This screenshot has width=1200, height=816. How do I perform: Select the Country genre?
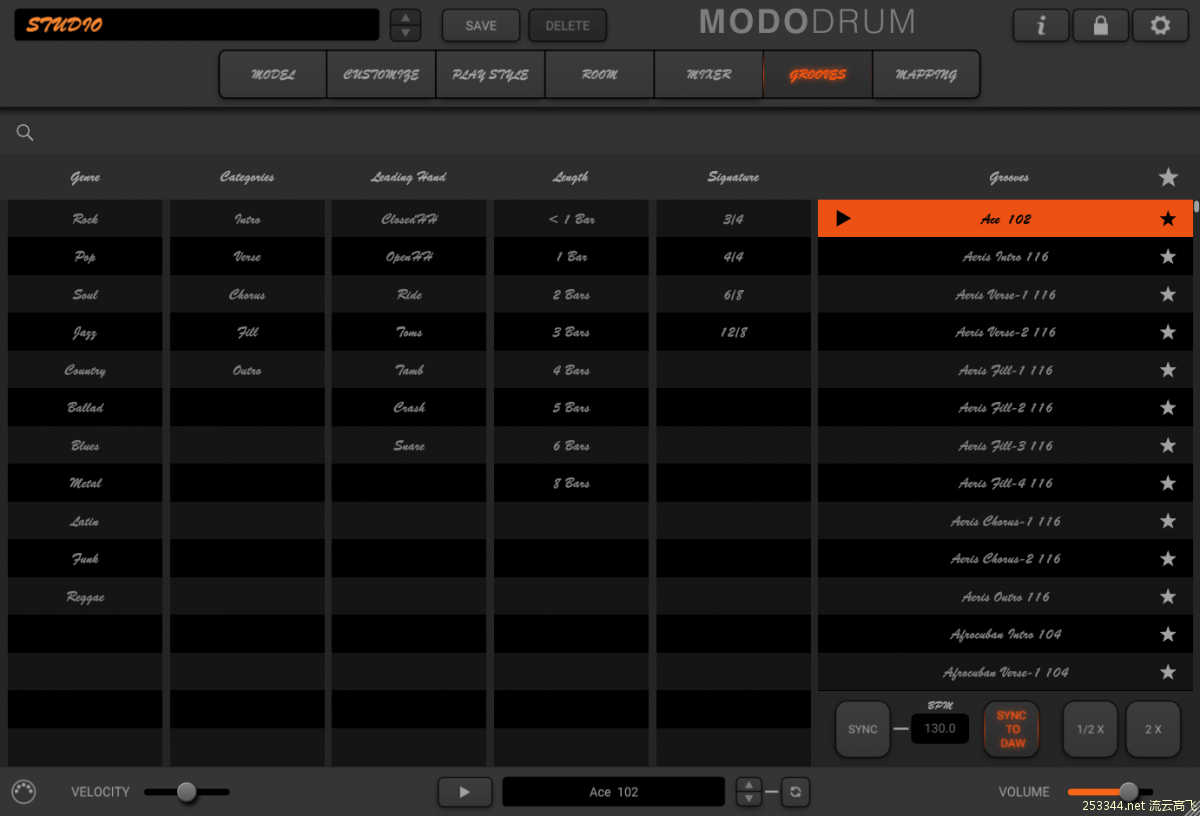pos(85,370)
